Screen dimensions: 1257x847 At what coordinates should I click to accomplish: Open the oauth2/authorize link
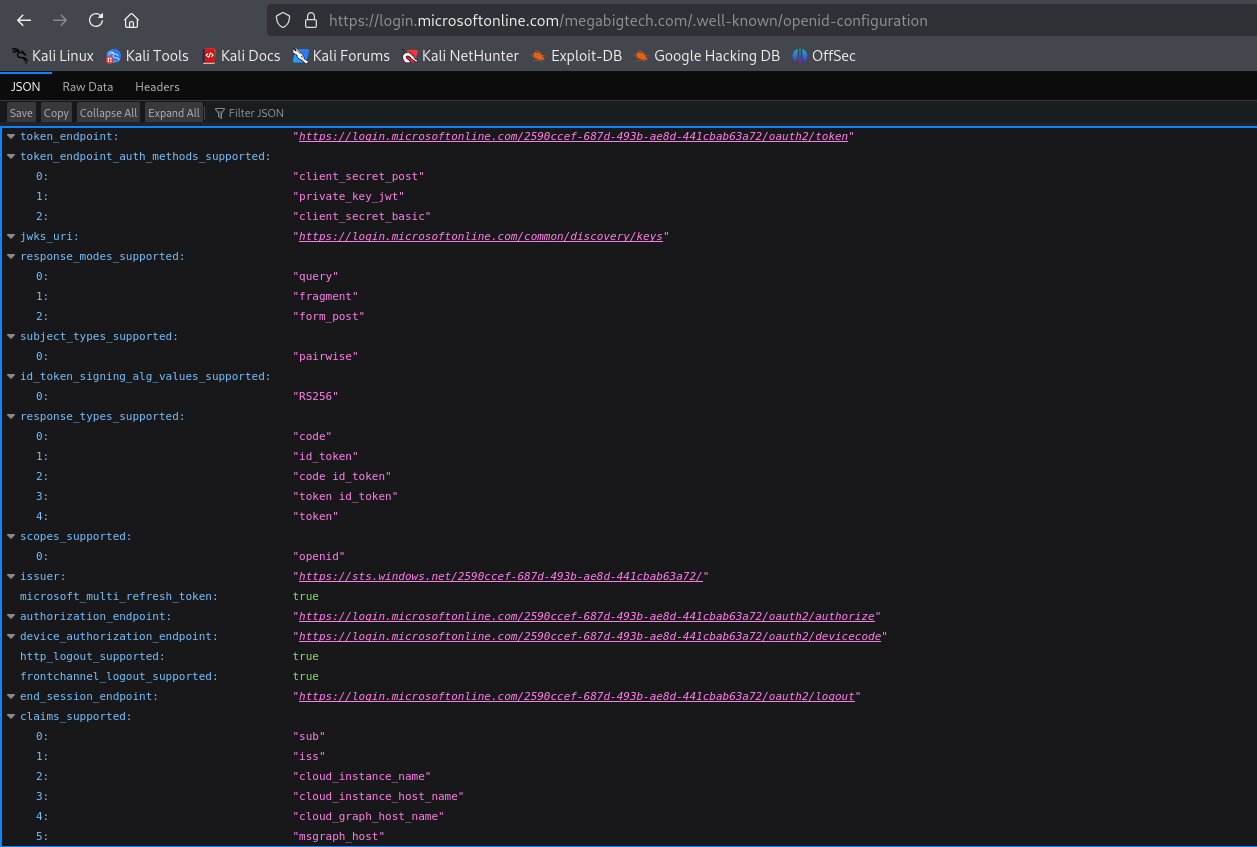[587, 616]
